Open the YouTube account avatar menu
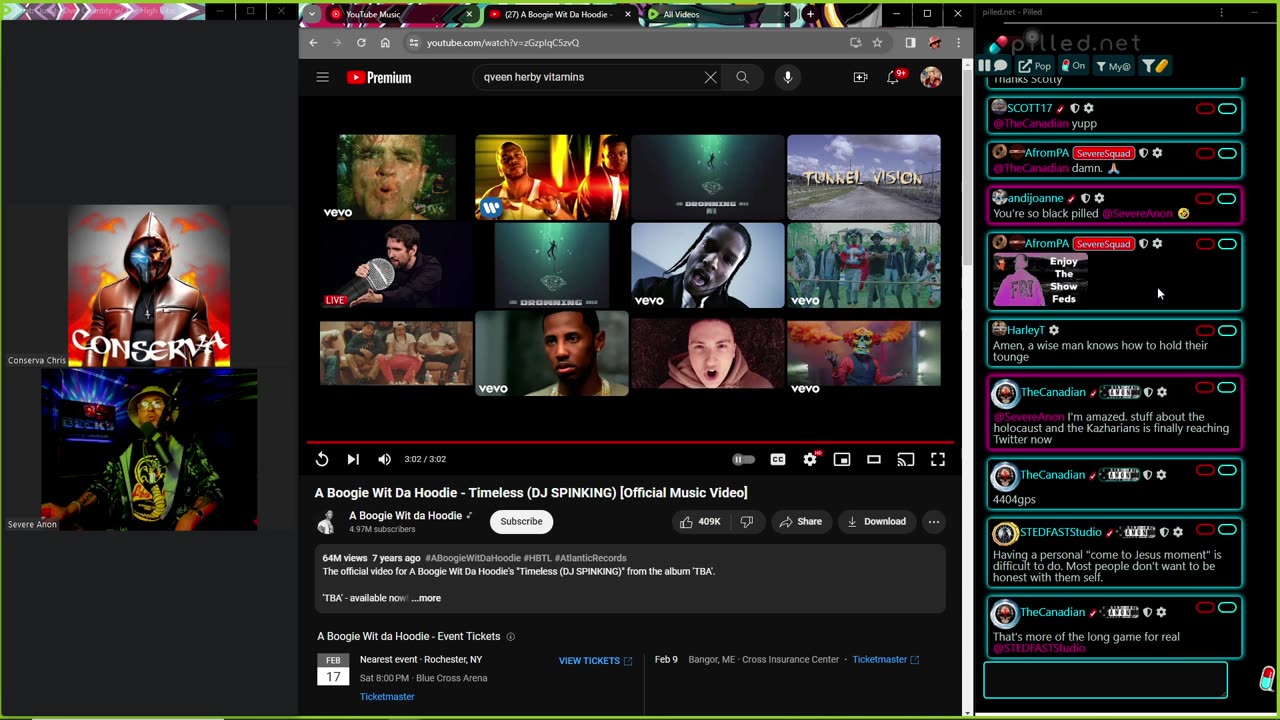 [931, 77]
